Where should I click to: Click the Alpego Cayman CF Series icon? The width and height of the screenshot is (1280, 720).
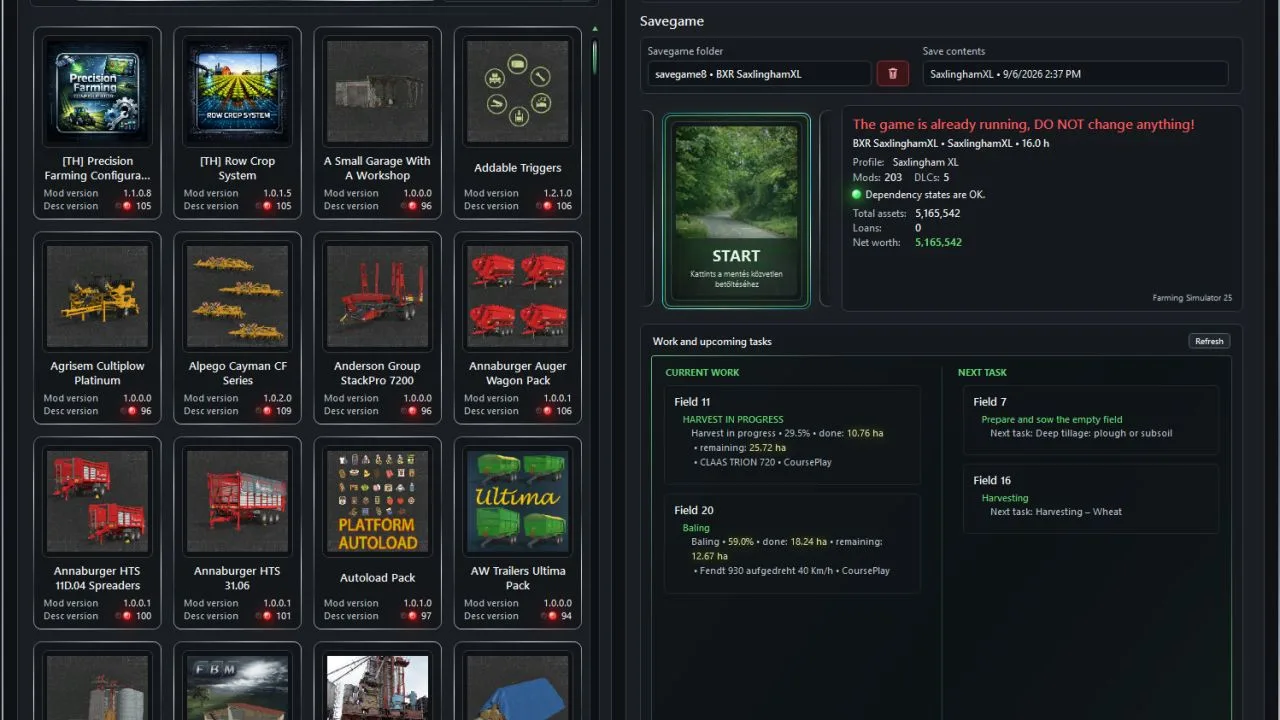[x=237, y=296]
